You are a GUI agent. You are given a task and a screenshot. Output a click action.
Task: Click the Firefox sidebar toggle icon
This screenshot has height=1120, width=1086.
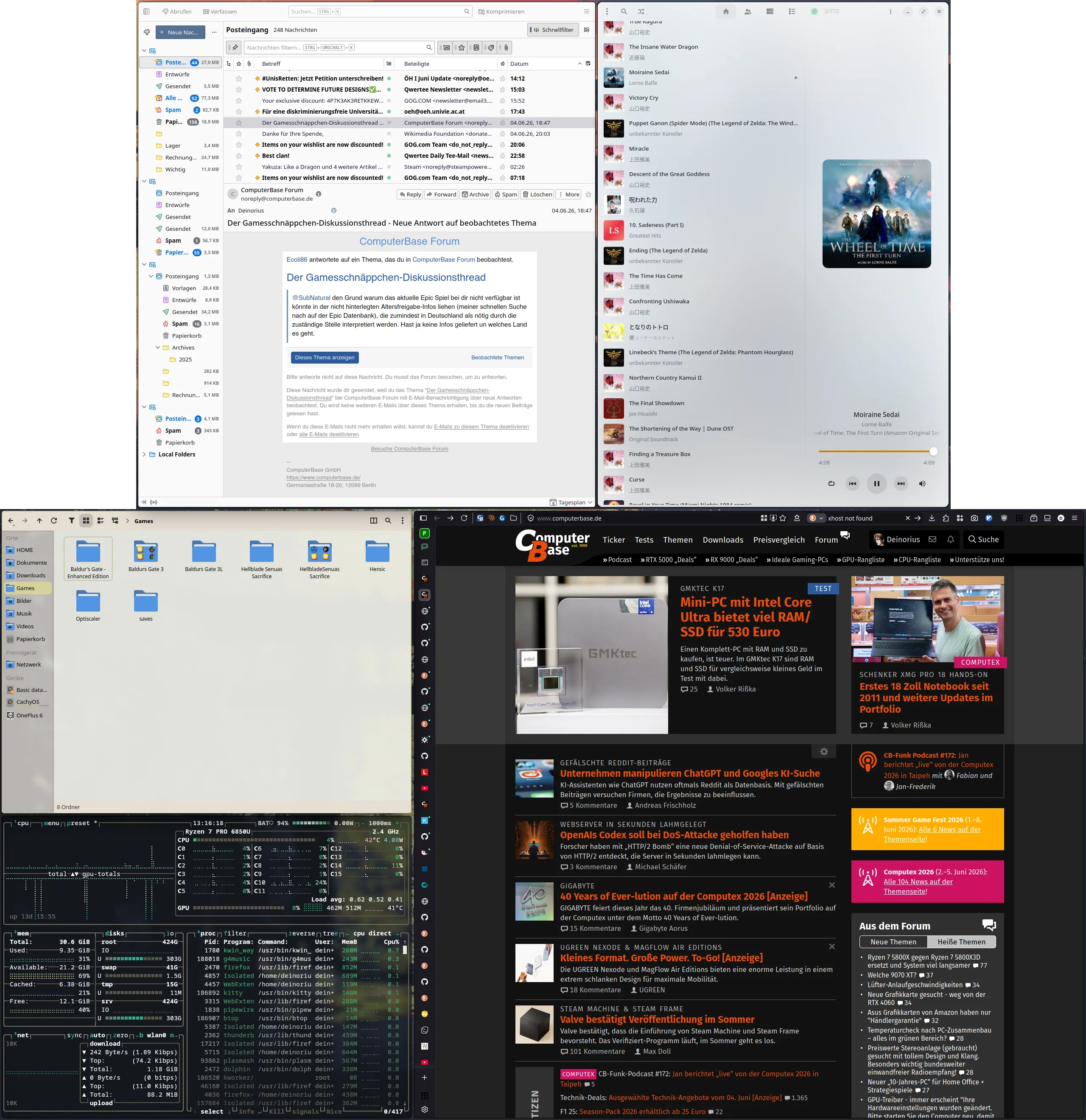coord(423,518)
